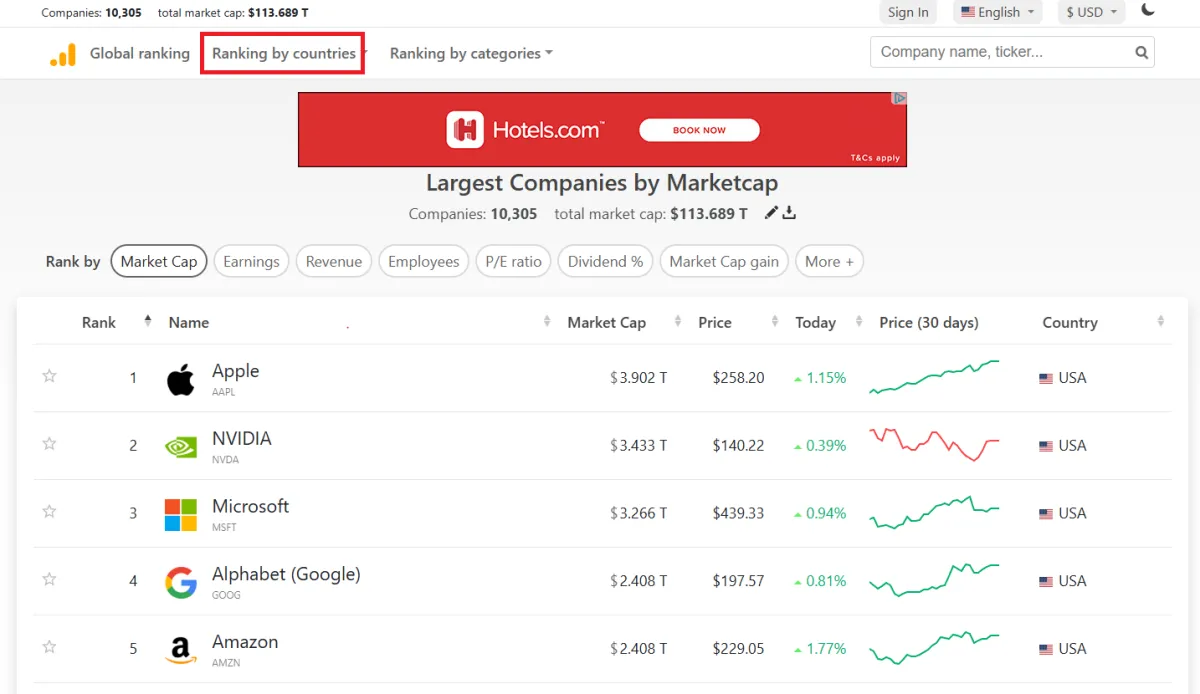Favorite NVIDIA with its star icon
1200x694 pixels.
(49, 444)
